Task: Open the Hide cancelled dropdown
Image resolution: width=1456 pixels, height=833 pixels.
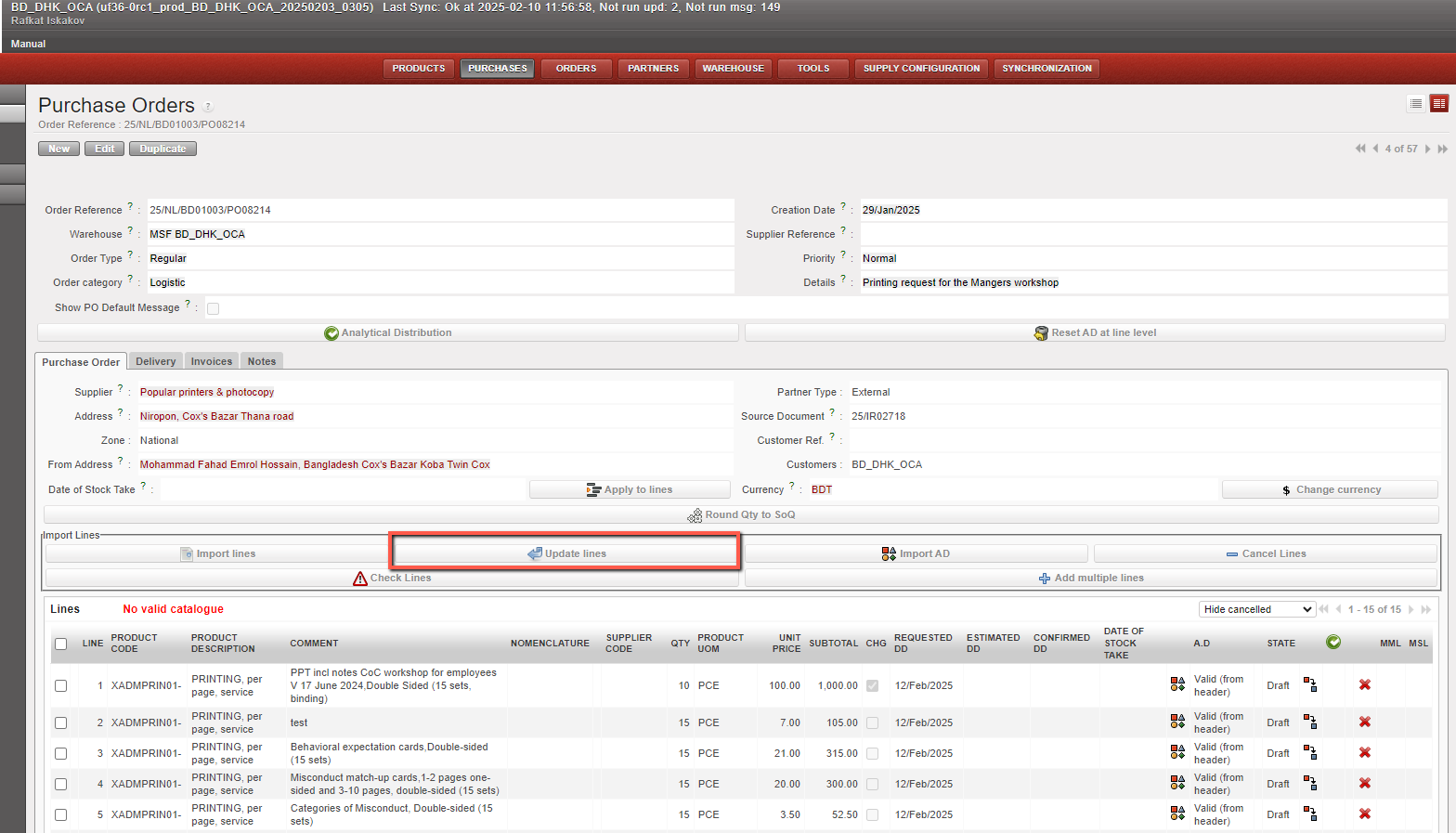Action: point(1256,609)
